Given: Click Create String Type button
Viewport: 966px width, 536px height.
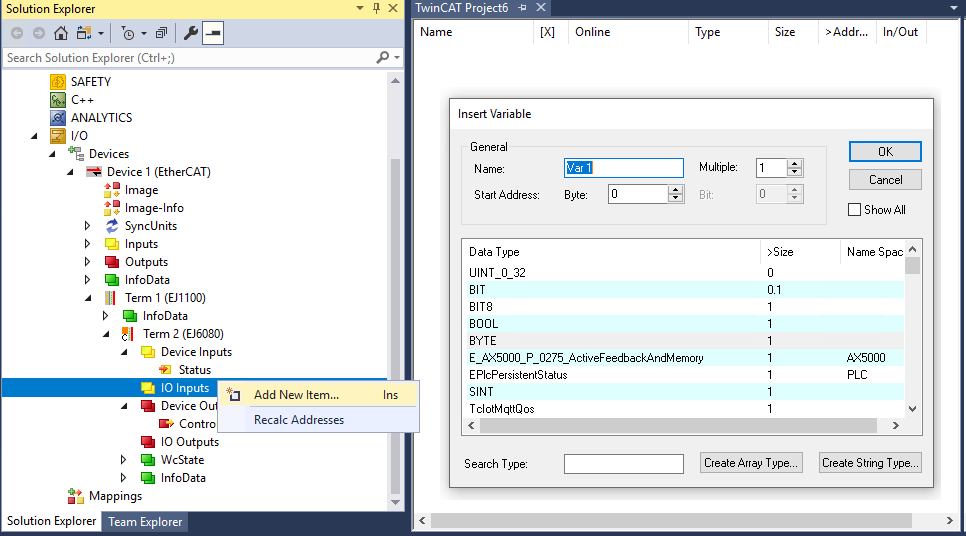Looking at the screenshot, I should point(871,463).
